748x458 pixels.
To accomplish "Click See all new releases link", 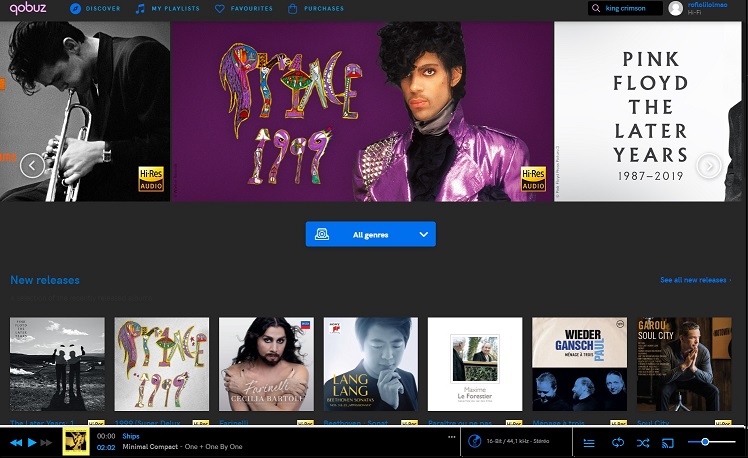I will click(696, 280).
